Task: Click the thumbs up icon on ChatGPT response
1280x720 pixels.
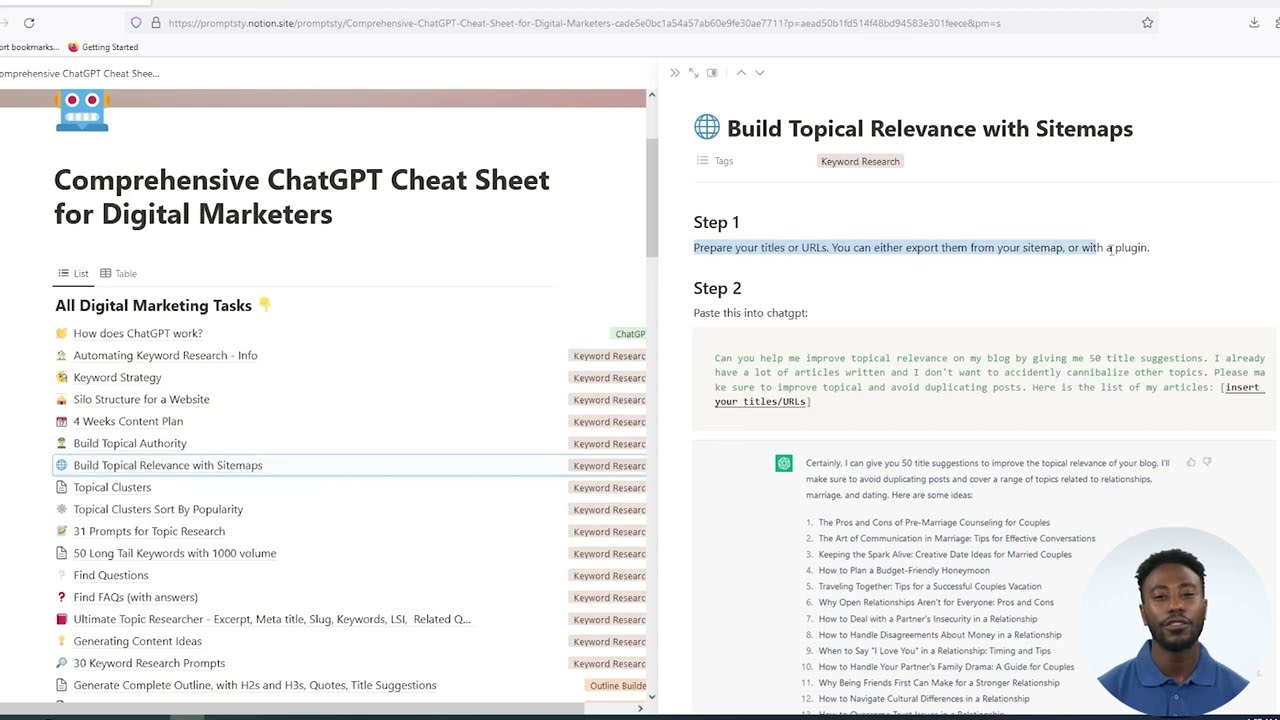Action: pyautogui.click(x=1191, y=462)
